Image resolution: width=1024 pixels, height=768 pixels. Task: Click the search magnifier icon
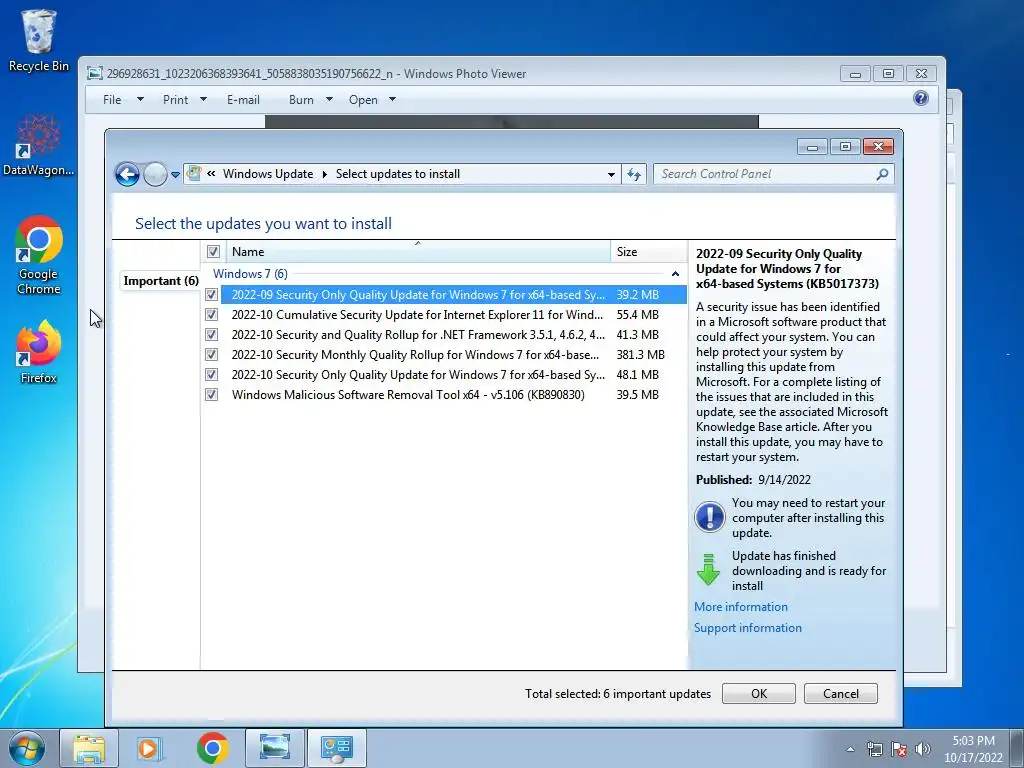pyautogui.click(x=882, y=174)
